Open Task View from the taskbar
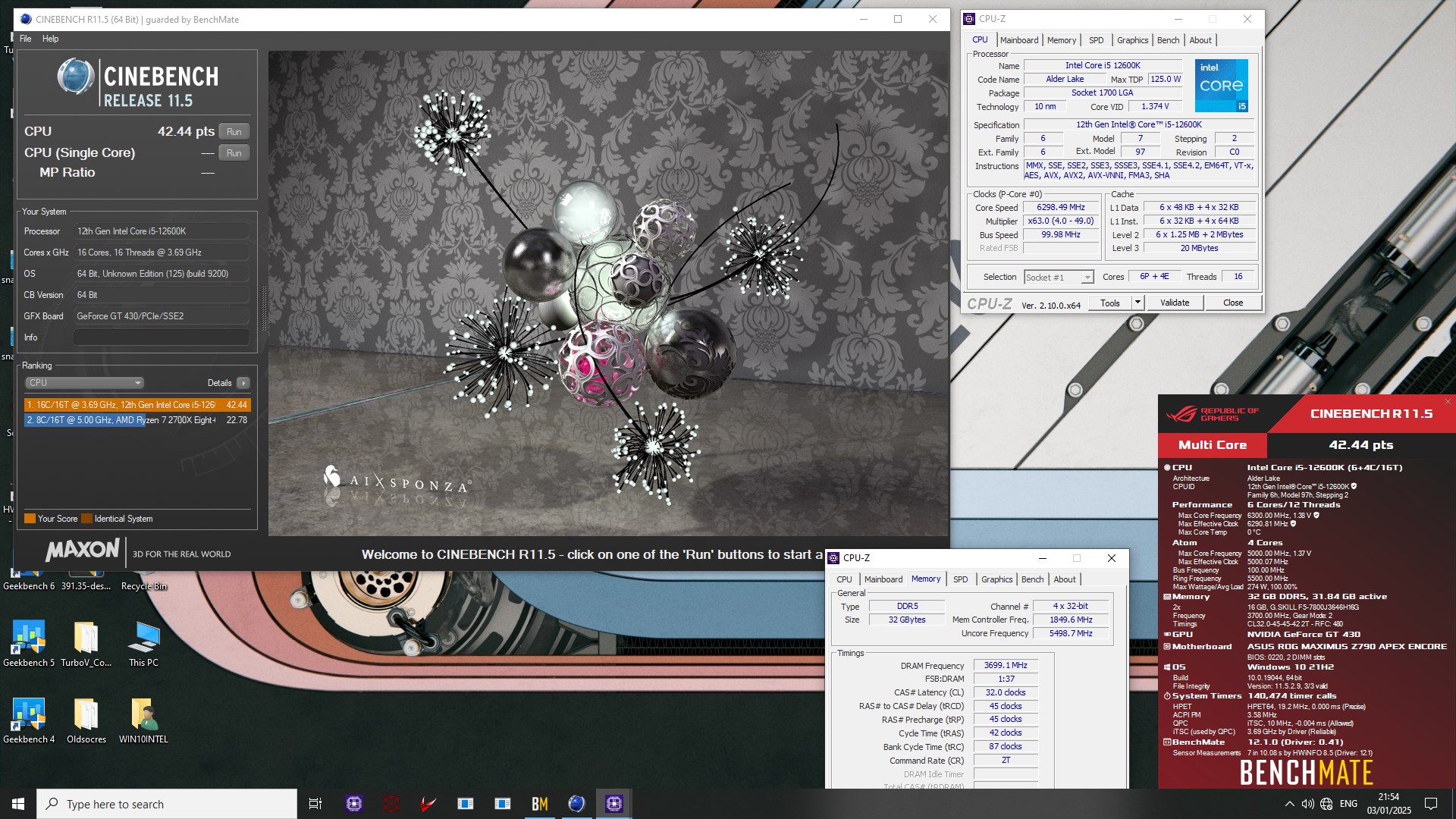The height and width of the screenshot is (819, 1456). (x=315, y=804)
